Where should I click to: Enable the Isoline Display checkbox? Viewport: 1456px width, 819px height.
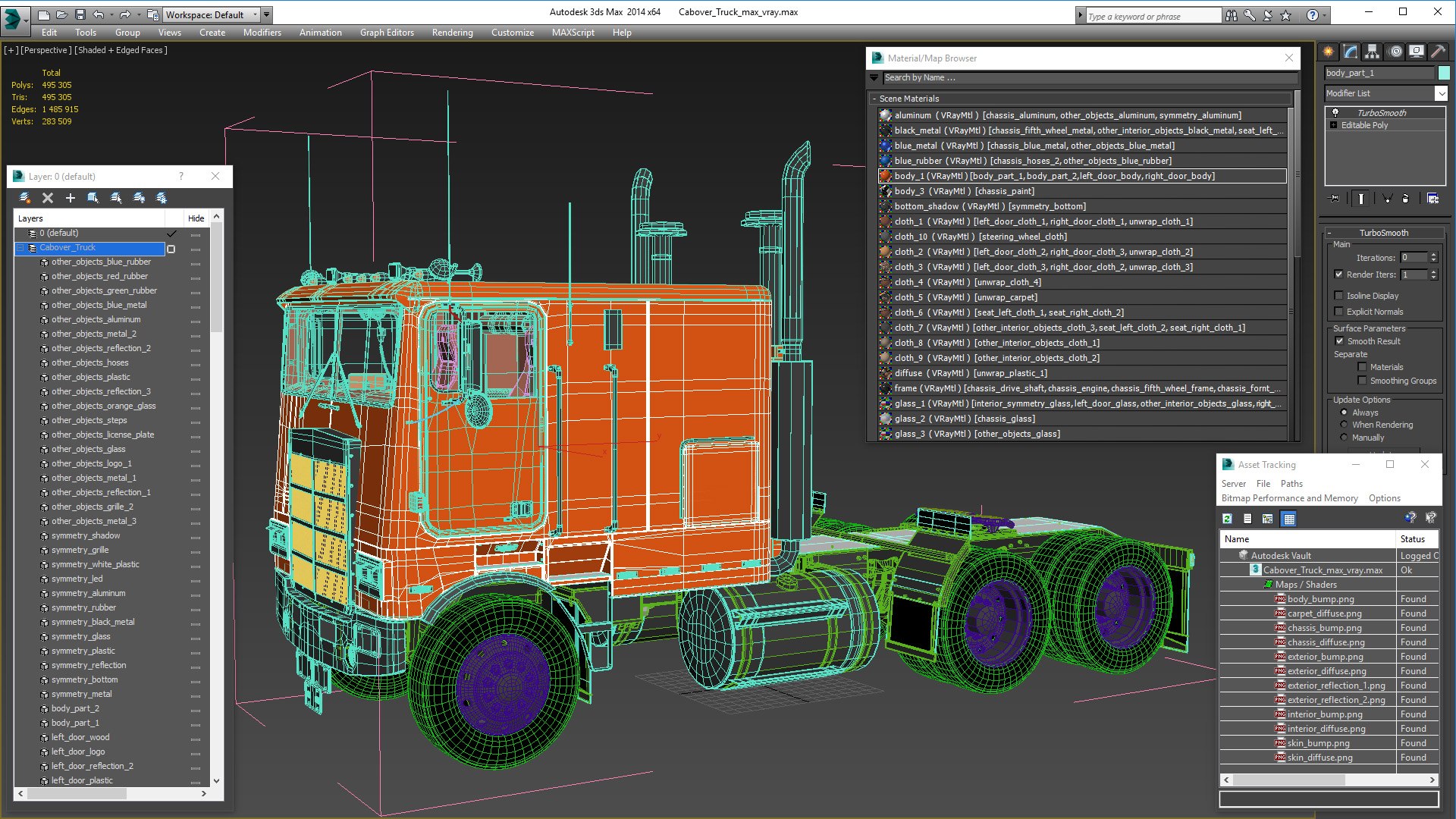tap(1338, 296)
